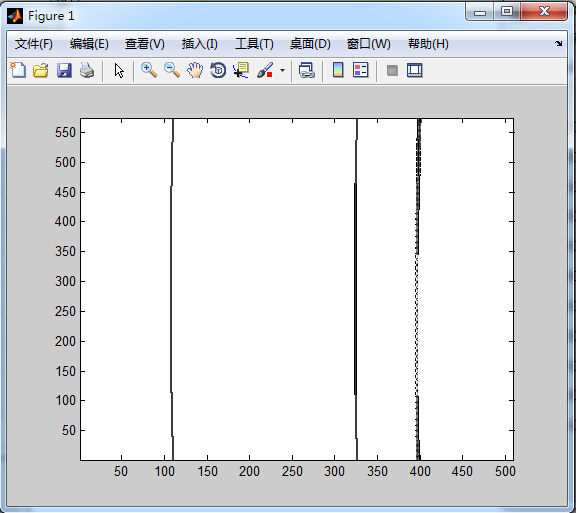Click the New Figure icon

click(x=18, y=70)
